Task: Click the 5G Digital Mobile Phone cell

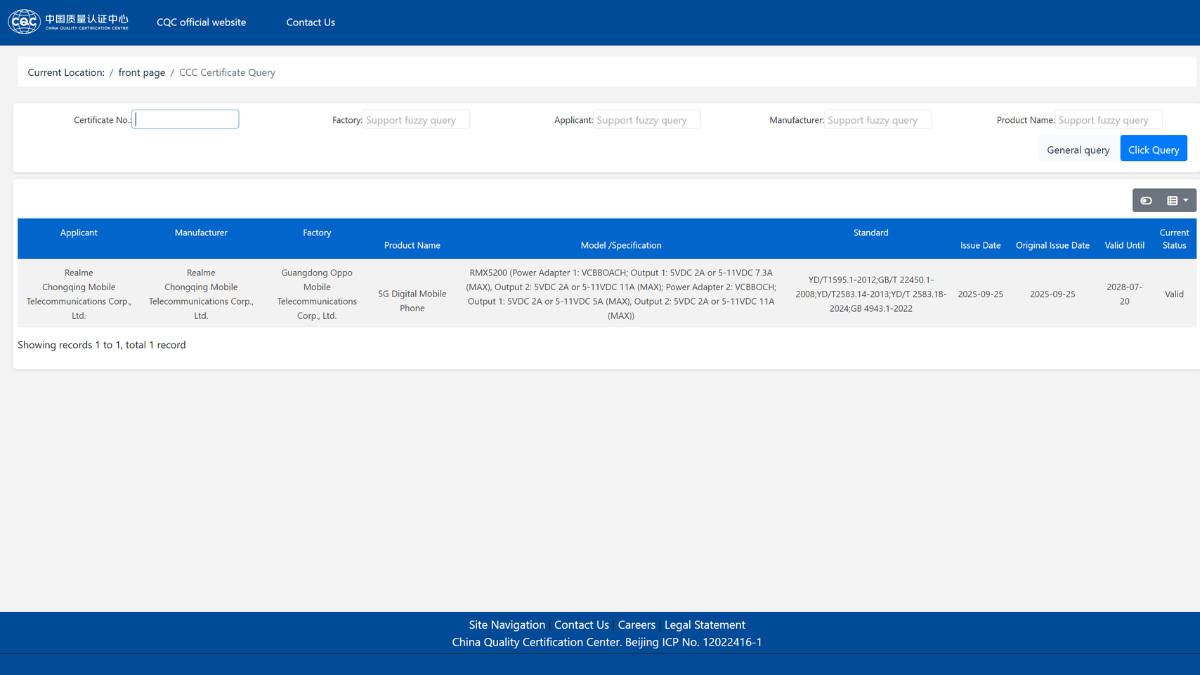Action: [412, 301]
